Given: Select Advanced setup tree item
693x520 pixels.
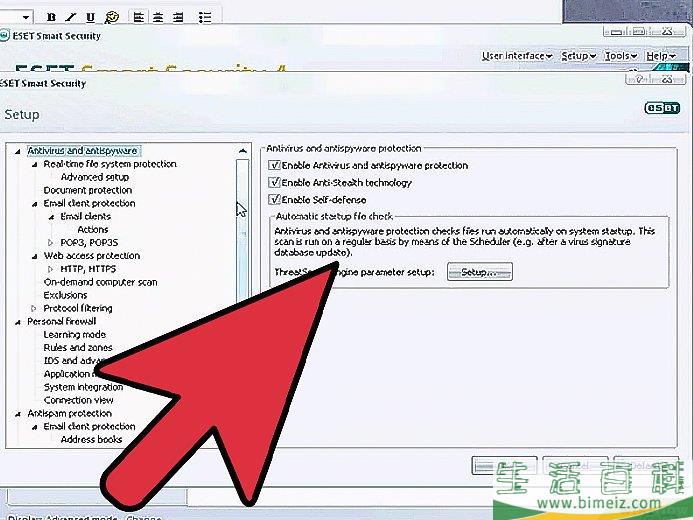Looking at the screenshot, I should [x=95, y=177].
